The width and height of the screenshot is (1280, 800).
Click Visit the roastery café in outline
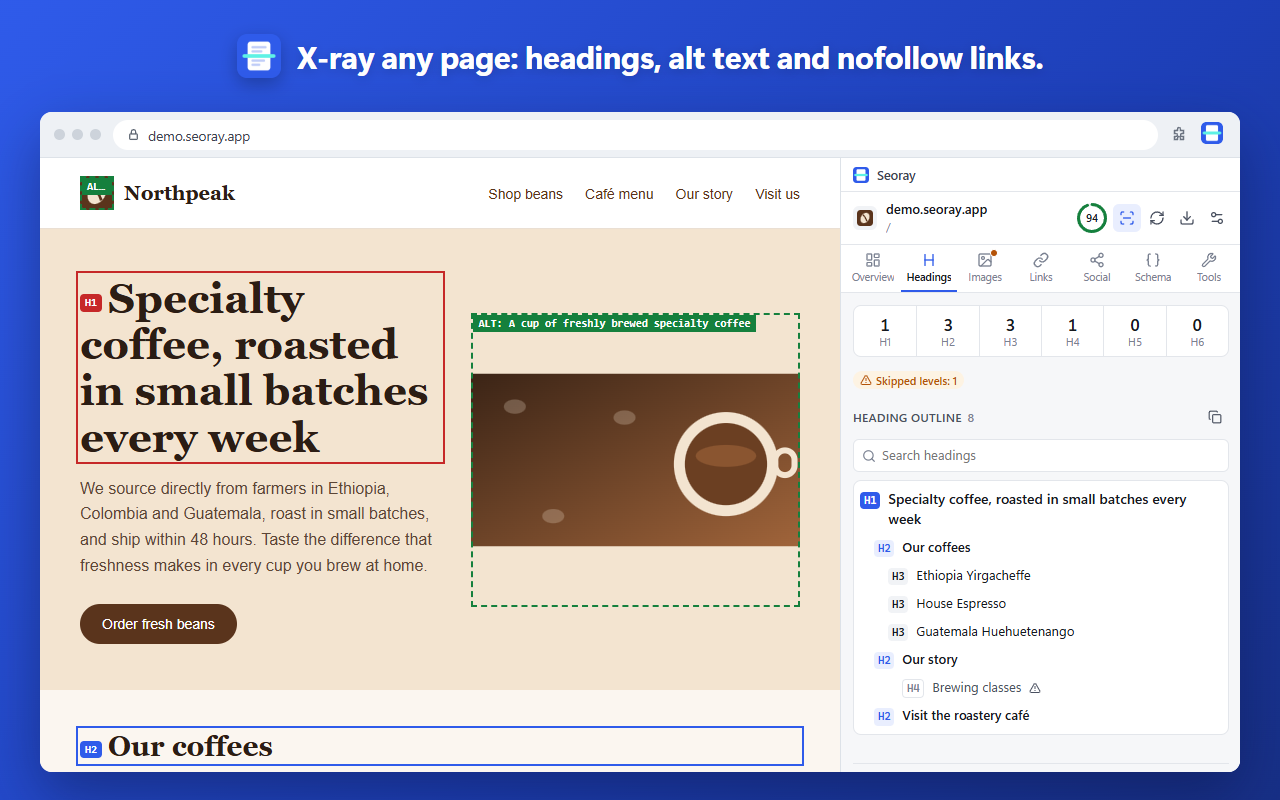point(1041,716)
